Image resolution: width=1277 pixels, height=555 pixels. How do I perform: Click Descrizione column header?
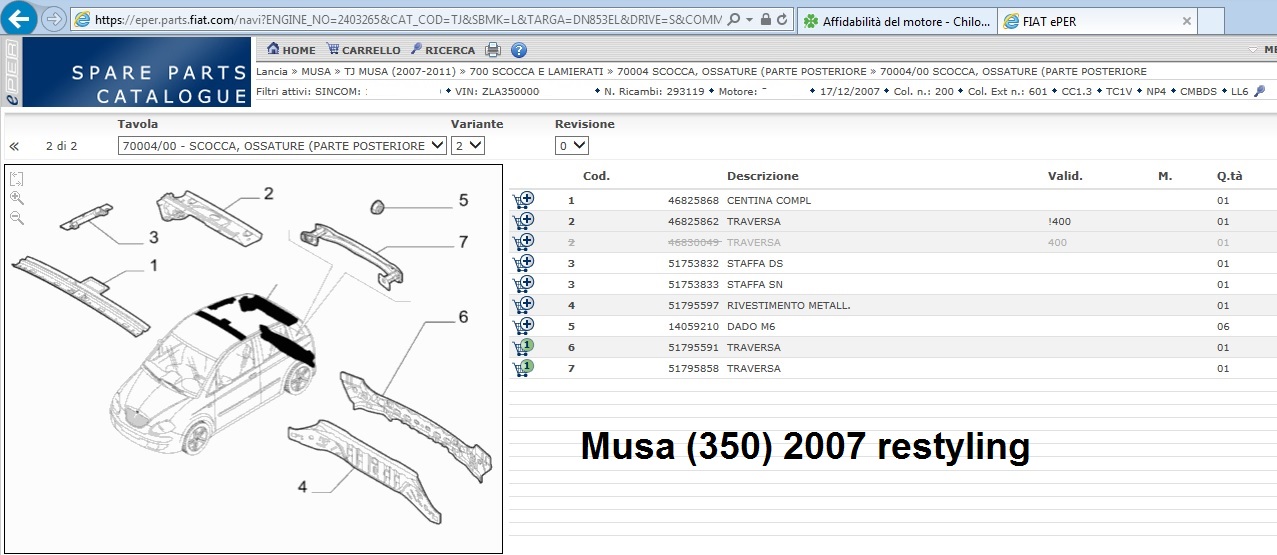point(763,176)
